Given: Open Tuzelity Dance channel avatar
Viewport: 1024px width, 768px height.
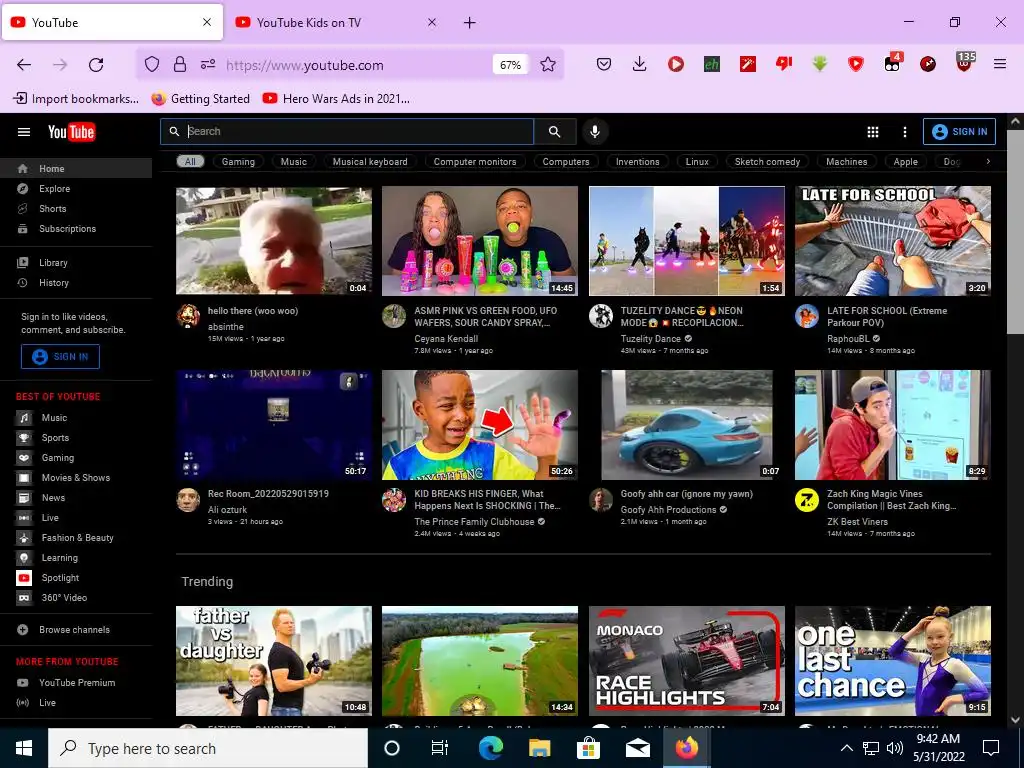Looking at the screenshot, I should point(601,316).
